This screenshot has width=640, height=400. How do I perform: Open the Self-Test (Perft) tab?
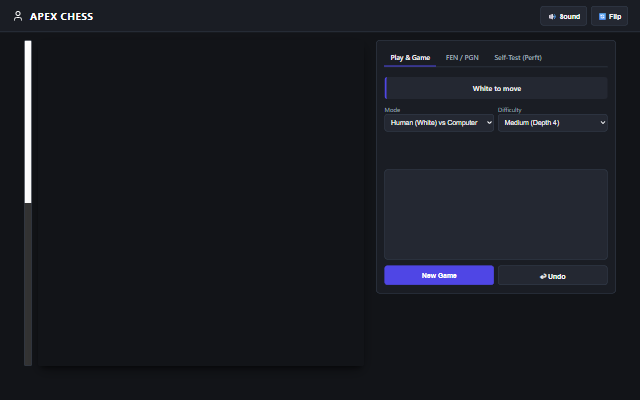[x=518, y=58]
